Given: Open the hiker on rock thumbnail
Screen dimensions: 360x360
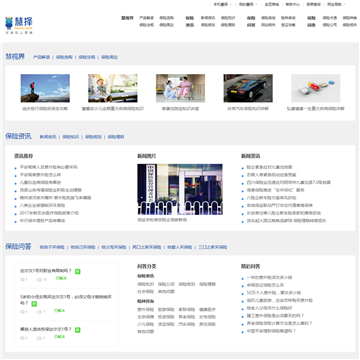Looking at the screenshot, I should click(45, 88).
